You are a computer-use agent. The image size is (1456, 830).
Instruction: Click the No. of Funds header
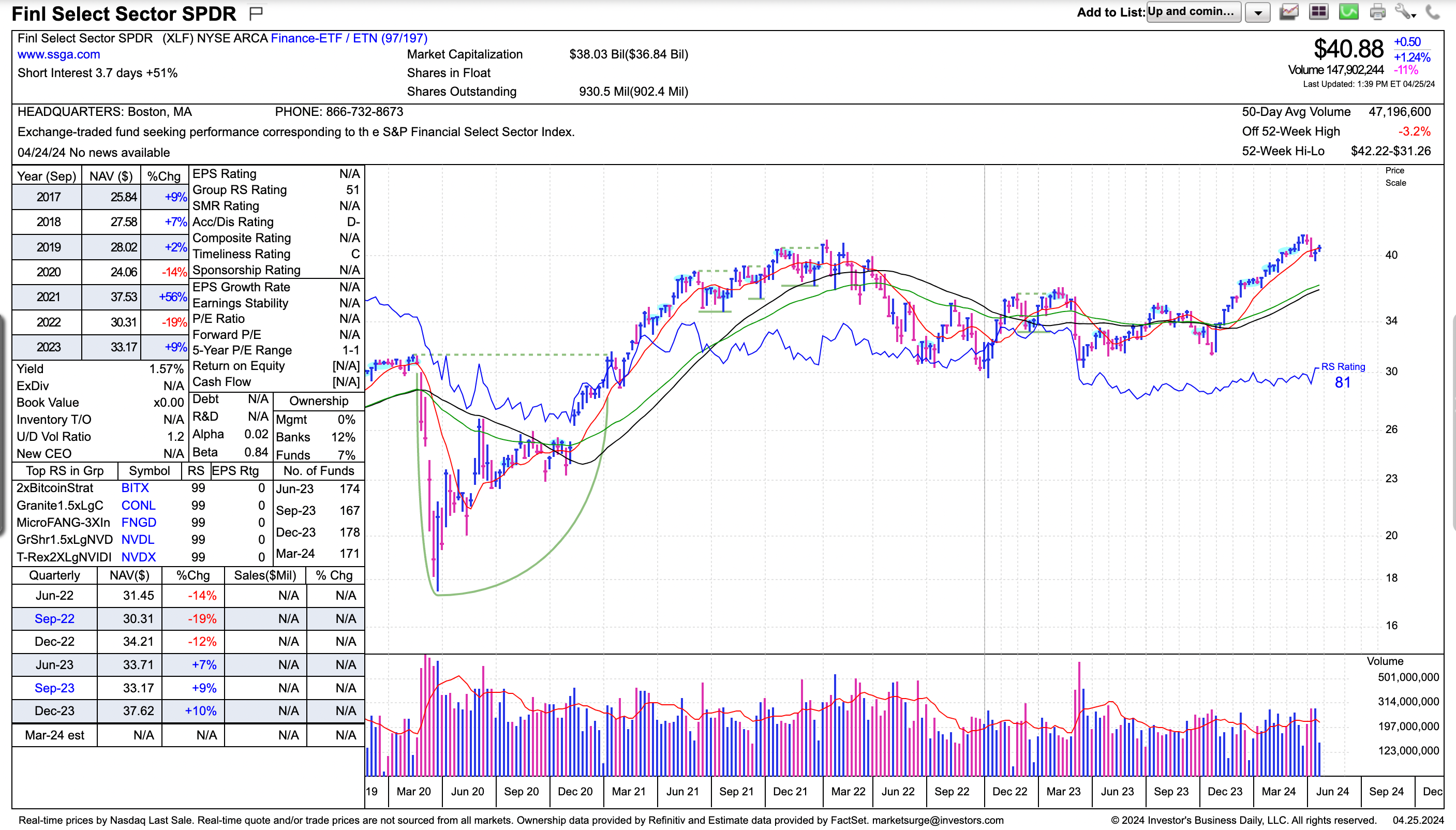point(319,471)
